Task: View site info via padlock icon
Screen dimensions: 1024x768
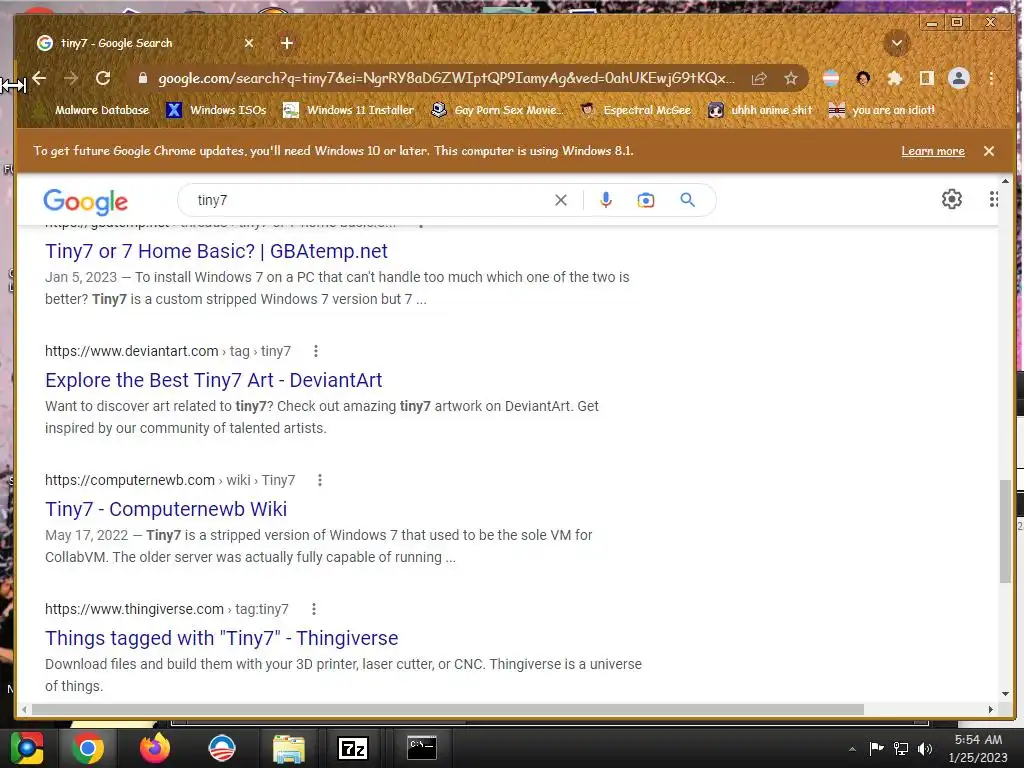Action: [x=142, y=78]
